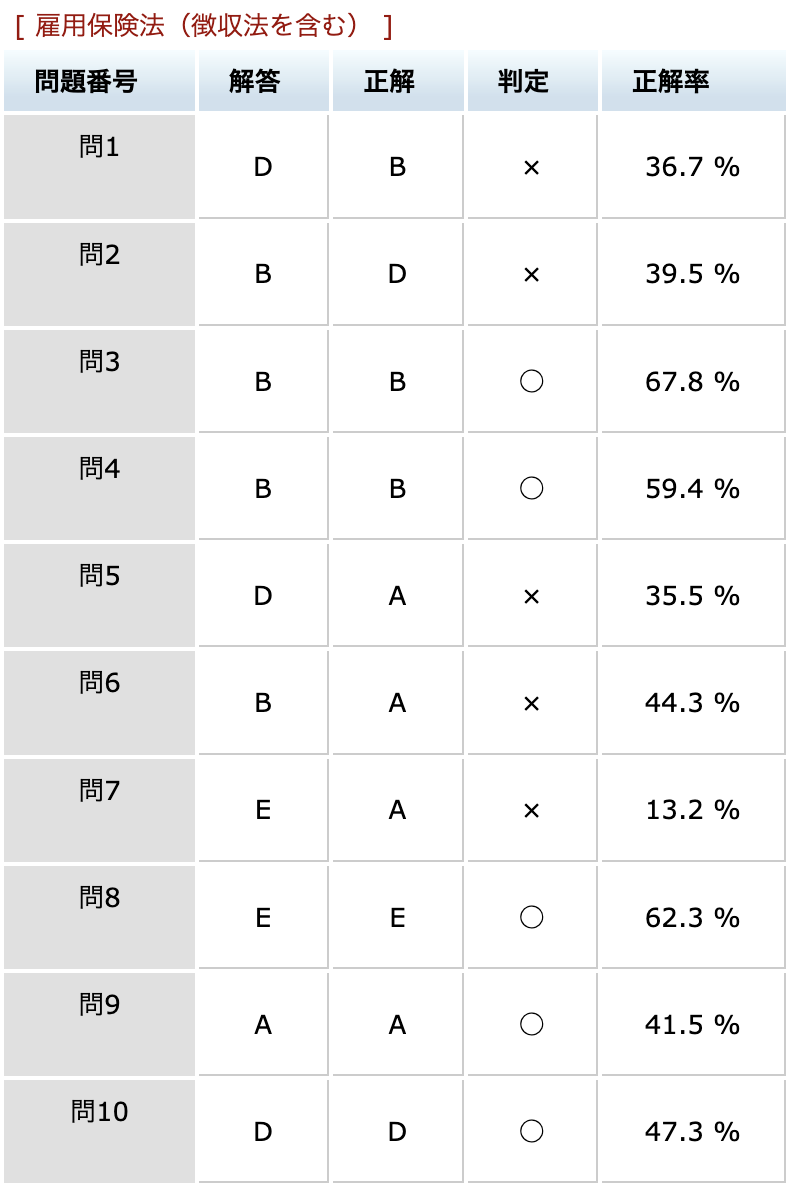Click the ○ mark in 問8 row
Image resolution: width=802 pixels, height=1200 pixels.
532,918
